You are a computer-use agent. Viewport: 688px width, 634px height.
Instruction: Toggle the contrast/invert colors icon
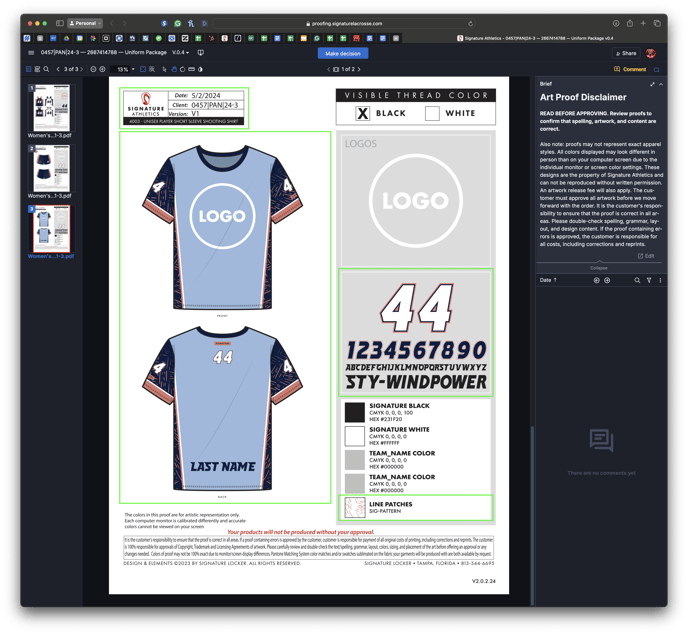point(200,69)
